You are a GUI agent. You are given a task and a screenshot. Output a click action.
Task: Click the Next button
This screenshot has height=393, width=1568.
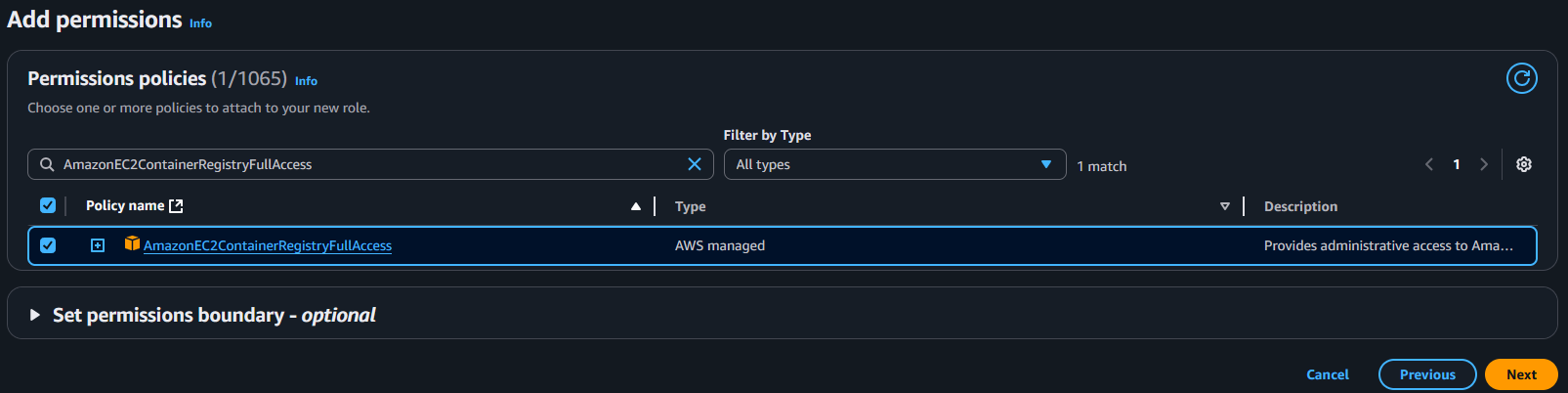tap(1521, 374)
